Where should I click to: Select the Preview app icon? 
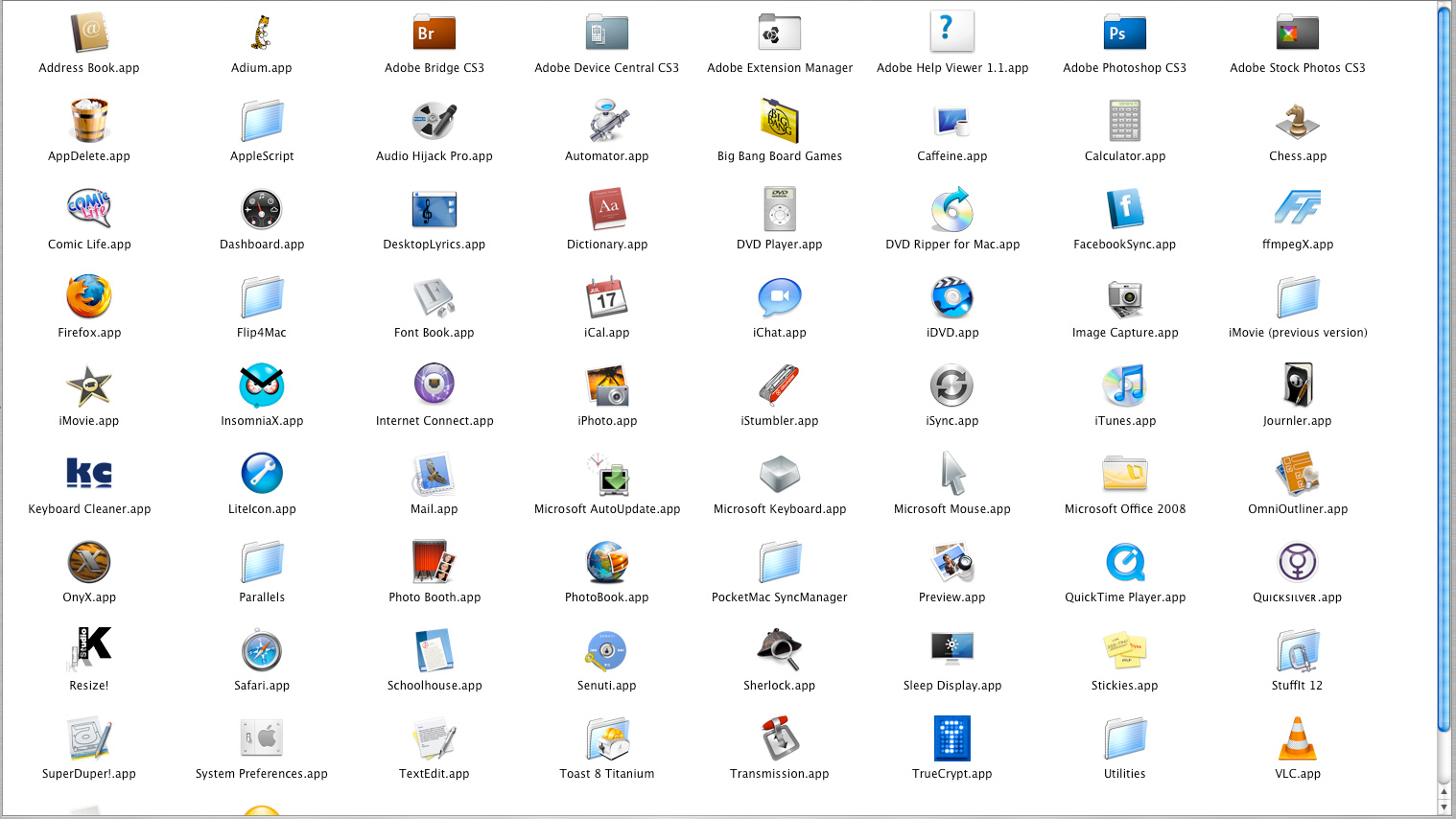click(x=952, y=562)
